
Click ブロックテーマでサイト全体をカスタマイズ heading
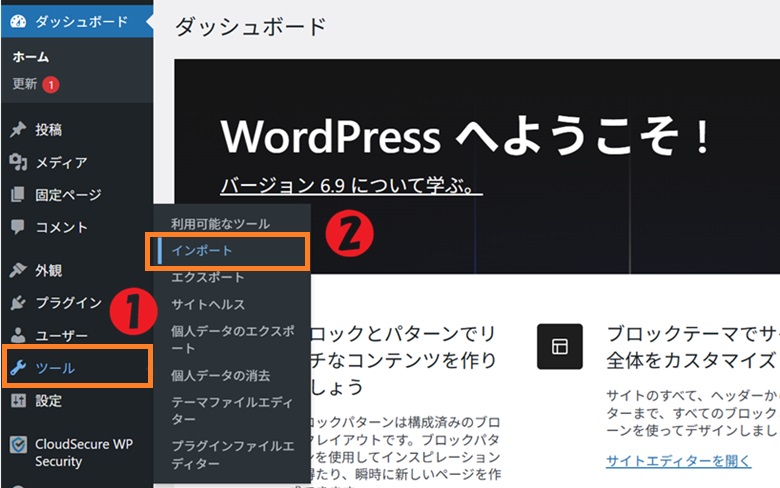[693, 347]
